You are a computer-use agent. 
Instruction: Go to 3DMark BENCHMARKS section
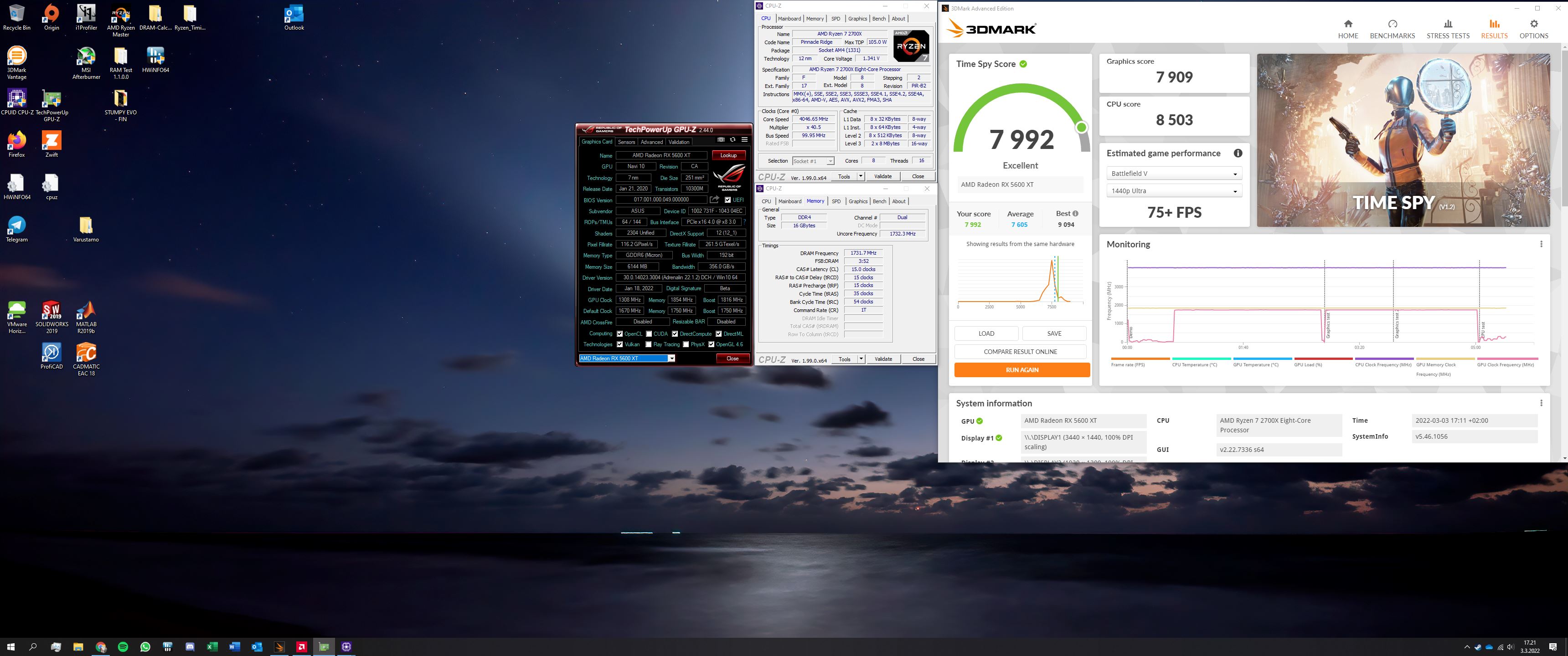(x=1392, y=29)
